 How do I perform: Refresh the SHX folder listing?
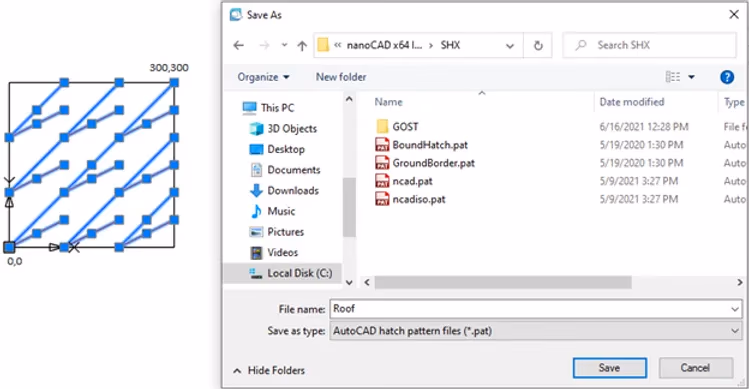tap(538, 45)
